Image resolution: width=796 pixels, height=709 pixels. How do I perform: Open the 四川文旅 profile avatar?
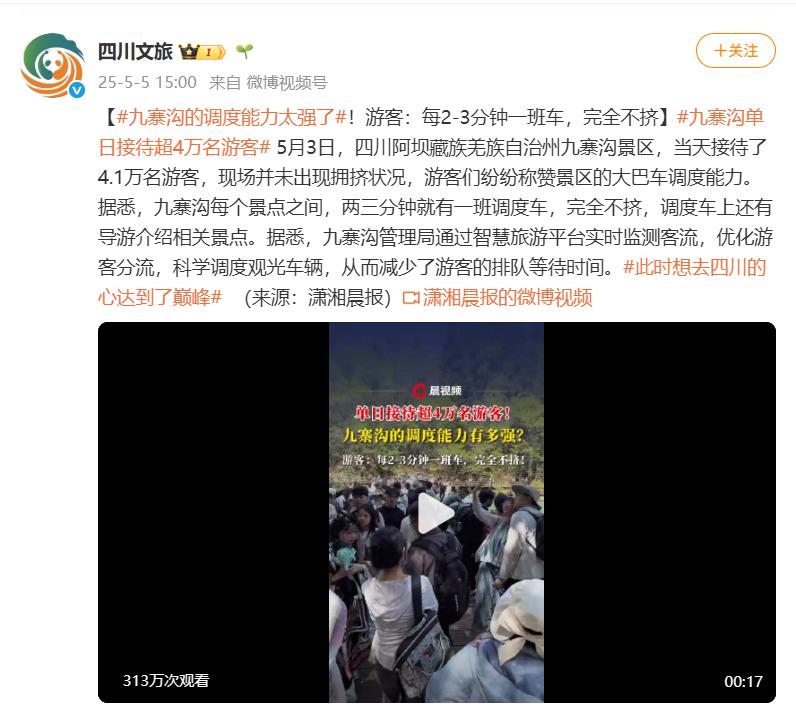point(53,65)
